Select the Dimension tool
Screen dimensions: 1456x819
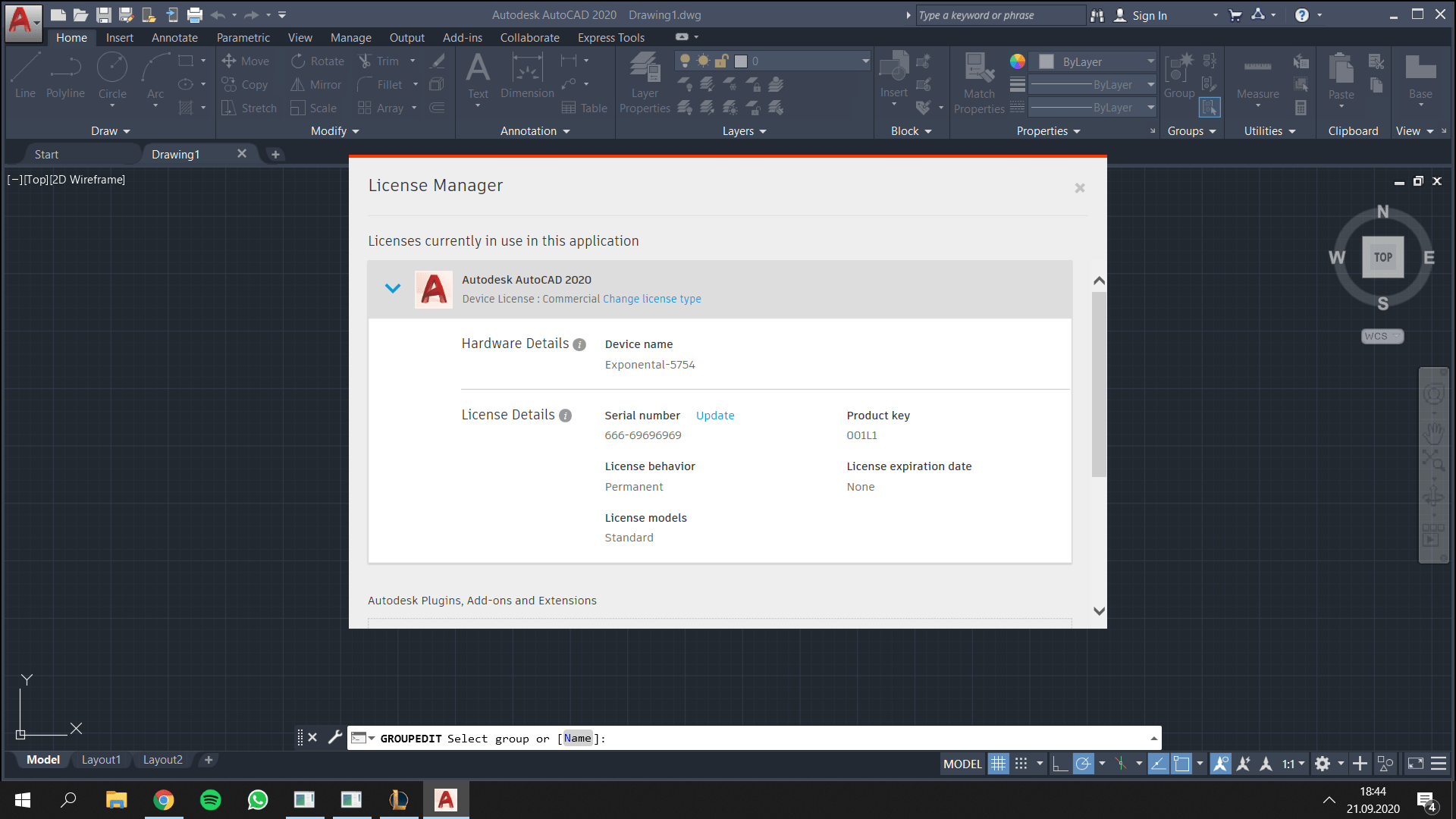[527, 76]
